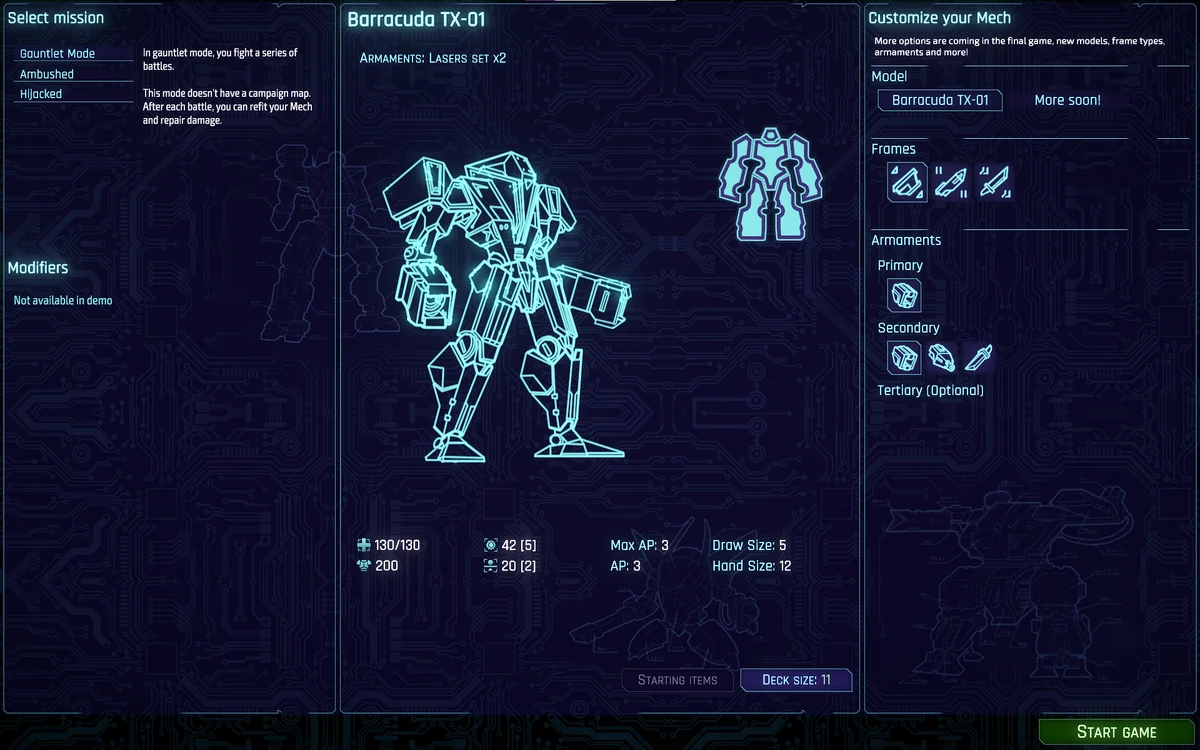Viewport: 1200px width, 750px height.
Task: Select the tank frame icon under Frames
Action: (x=905, y=182)
